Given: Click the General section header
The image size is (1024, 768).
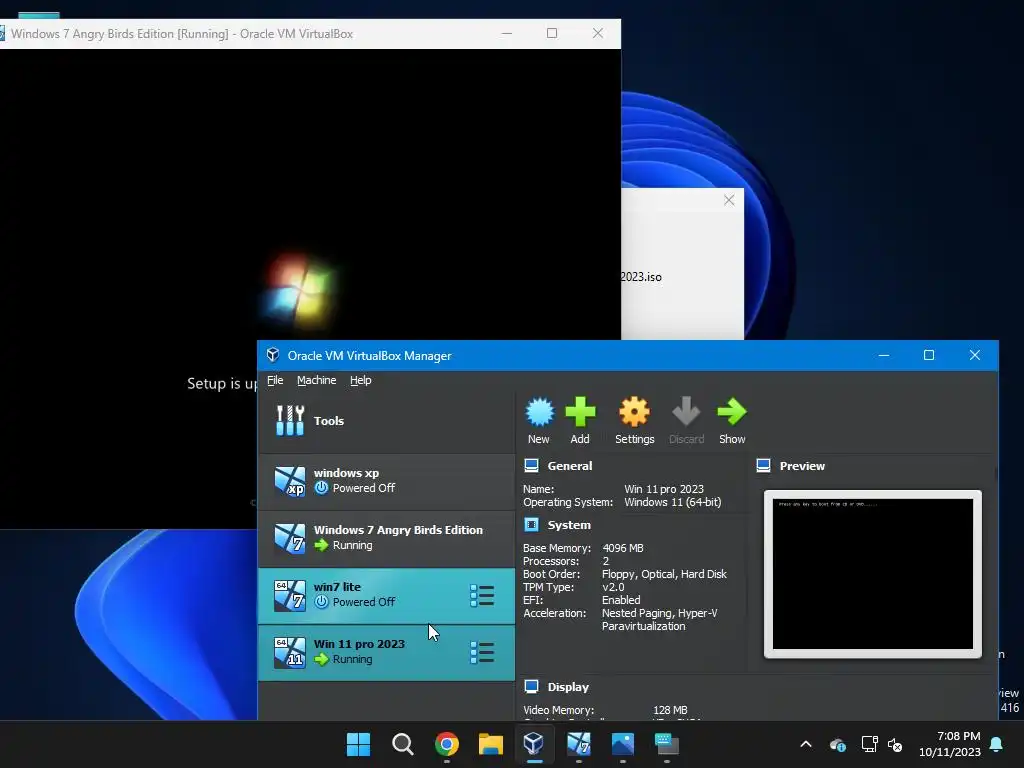Looking at the screenshot, I should [570, 466].
